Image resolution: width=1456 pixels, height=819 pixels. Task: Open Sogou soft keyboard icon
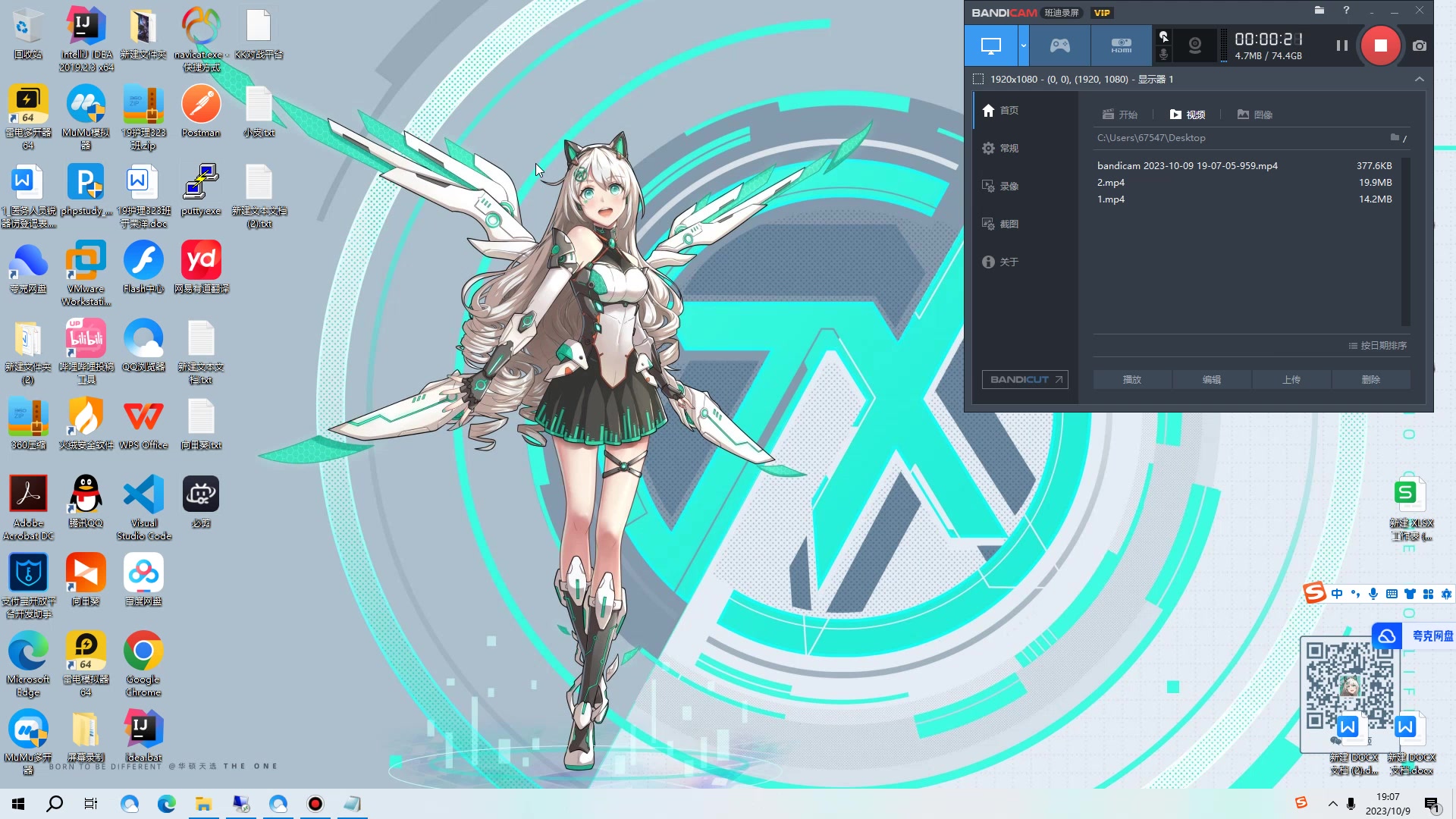pyautogui.click(x=1392, y=594)
